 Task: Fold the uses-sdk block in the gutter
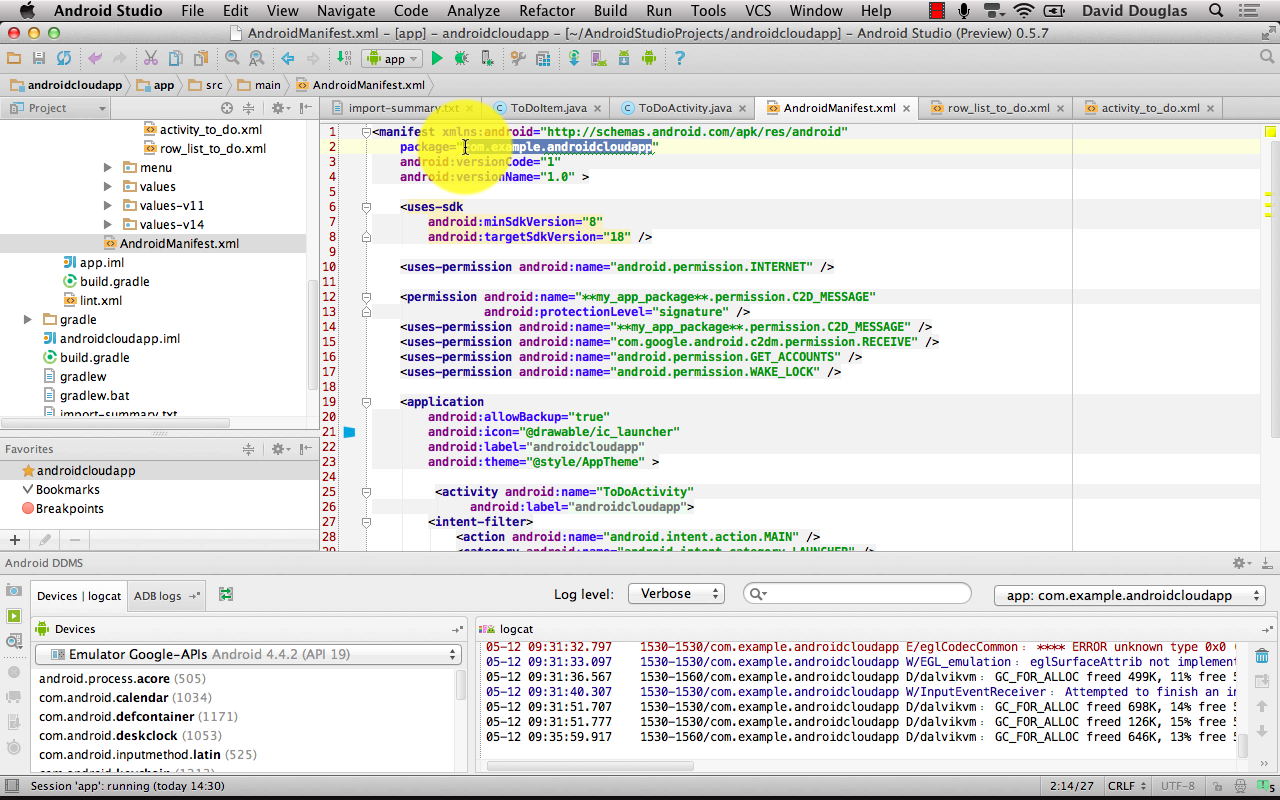tap(367, 207)
